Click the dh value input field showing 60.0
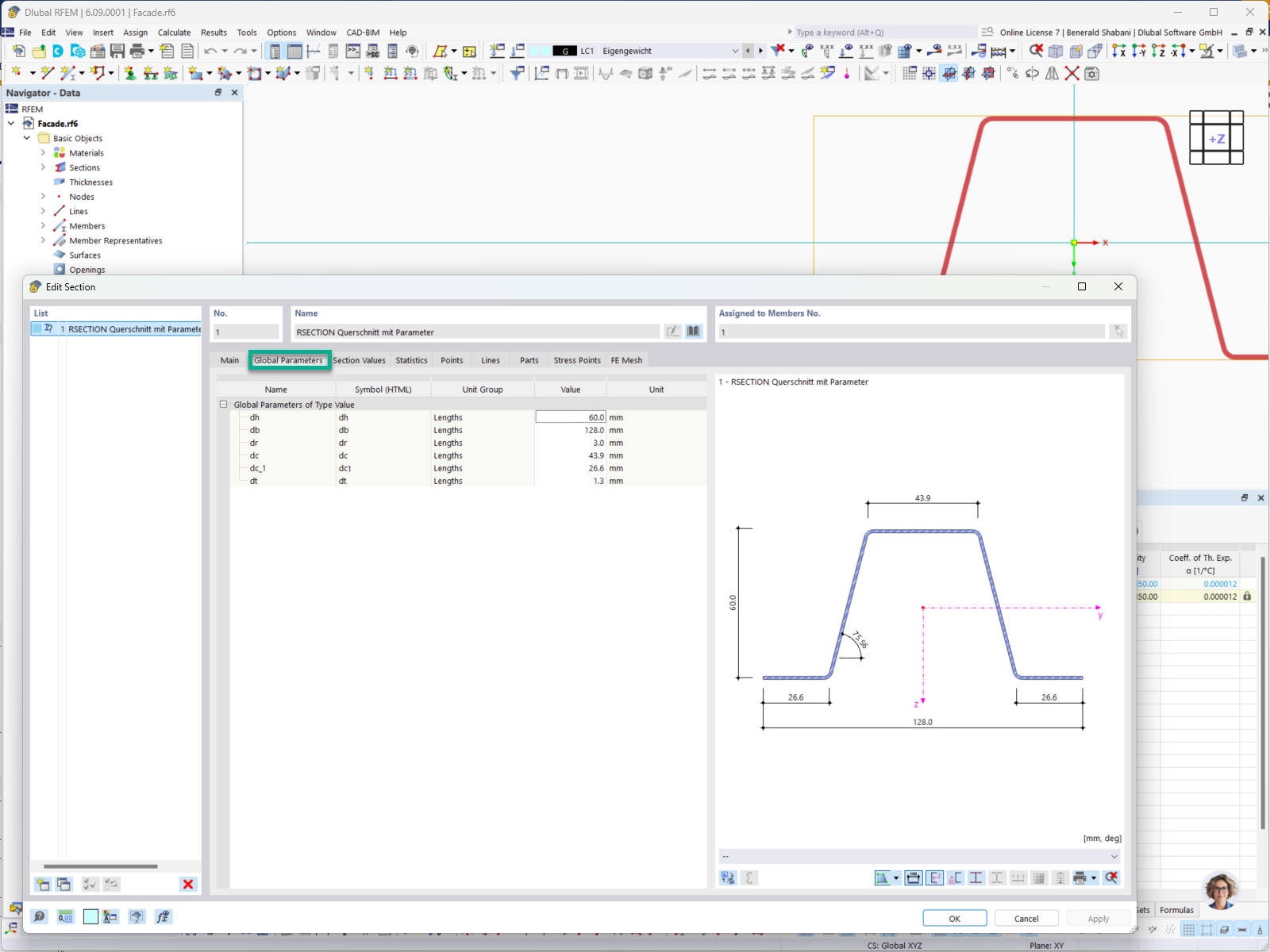 570,416
